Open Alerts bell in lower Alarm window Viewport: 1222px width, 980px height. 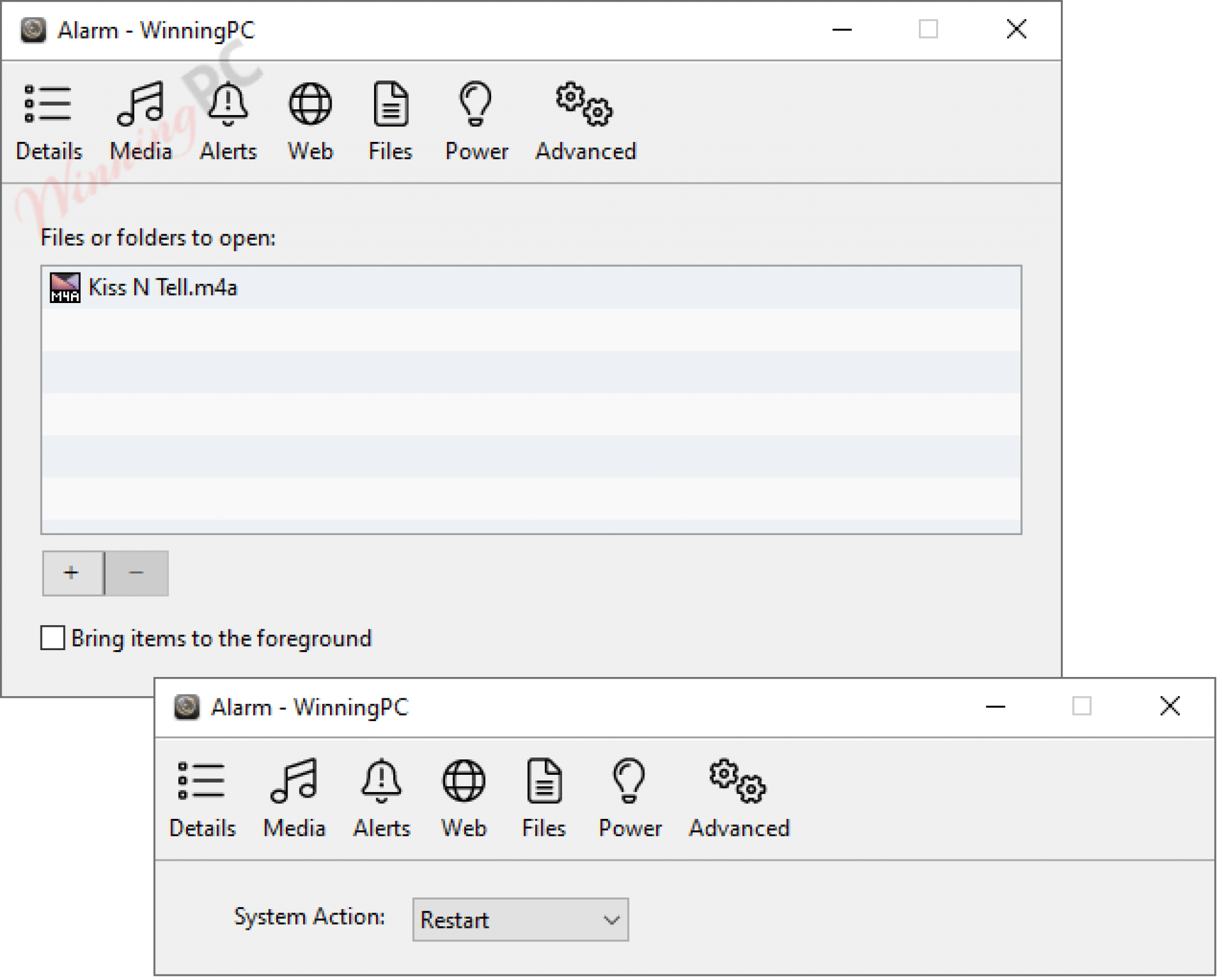point(381,799)
